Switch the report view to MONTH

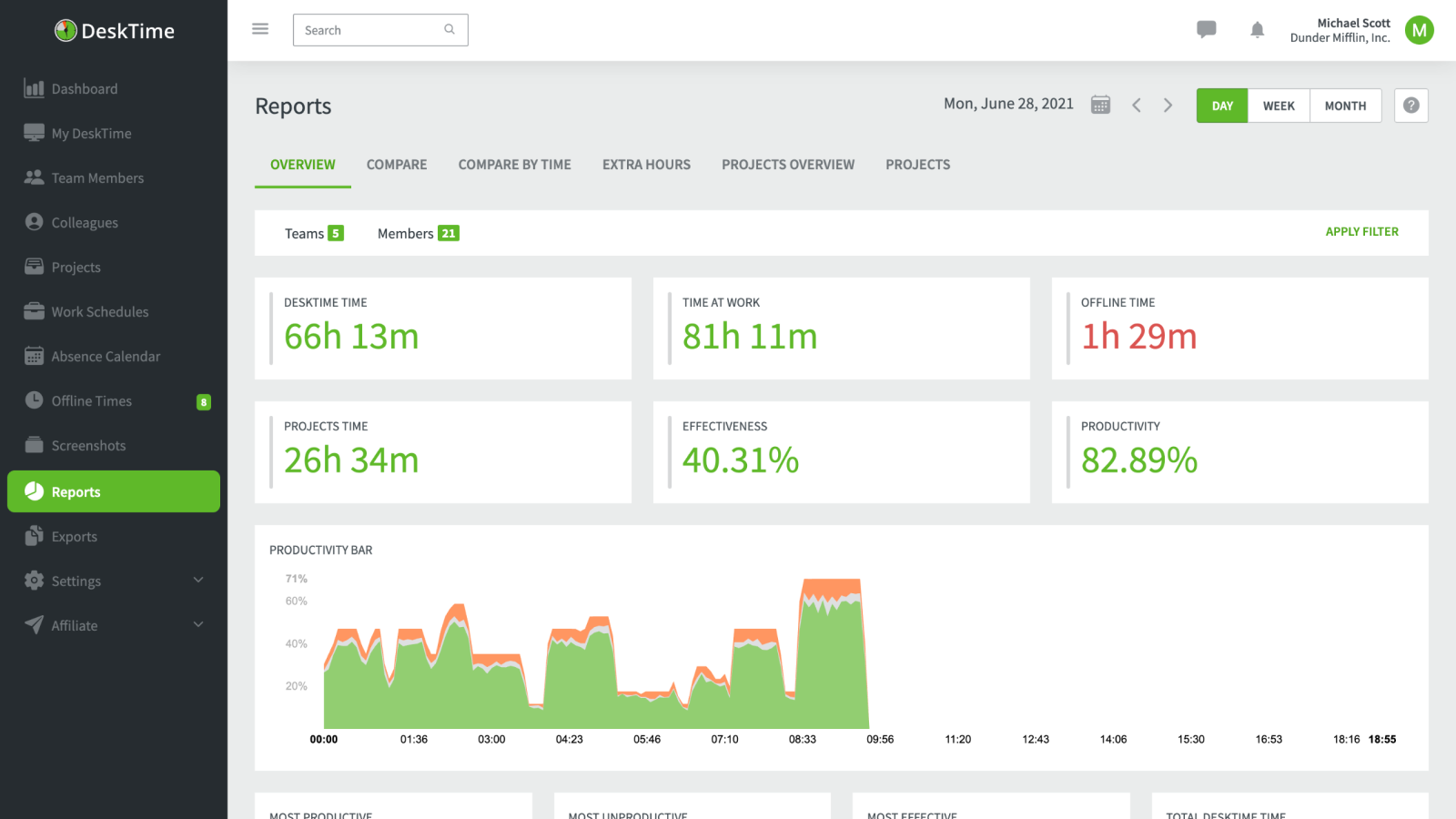[x=1345, y=106]
